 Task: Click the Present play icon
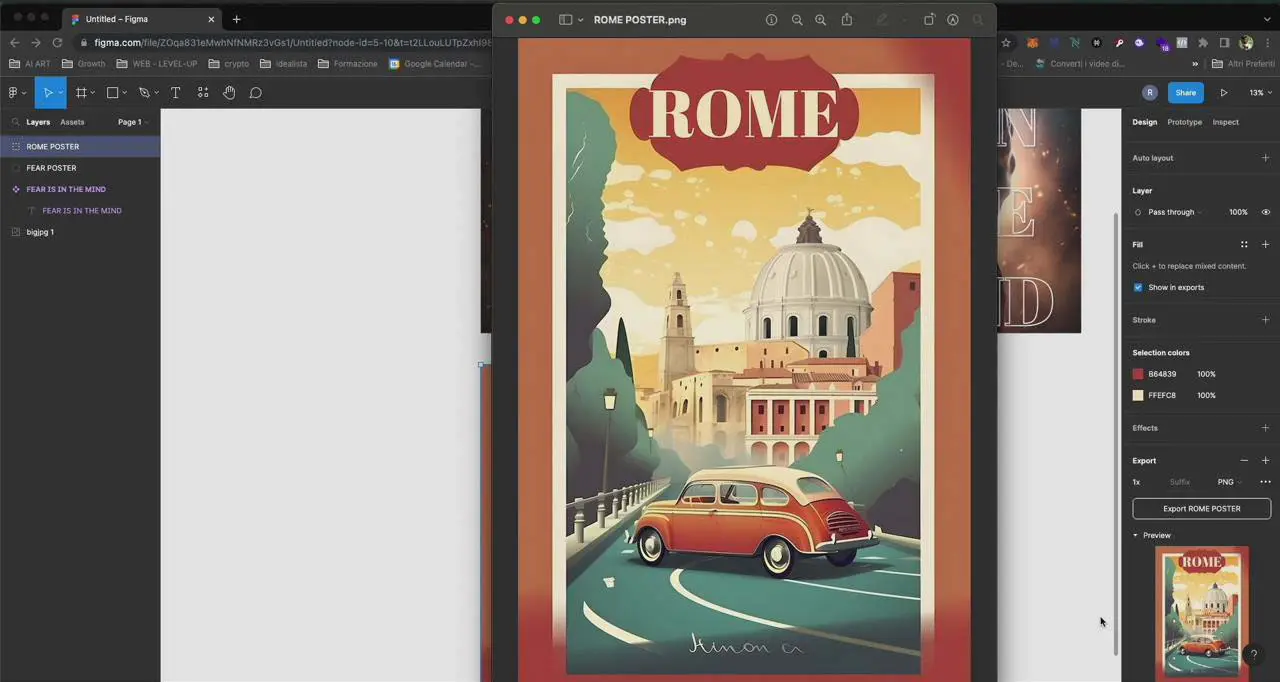(x=1224, y=93)
